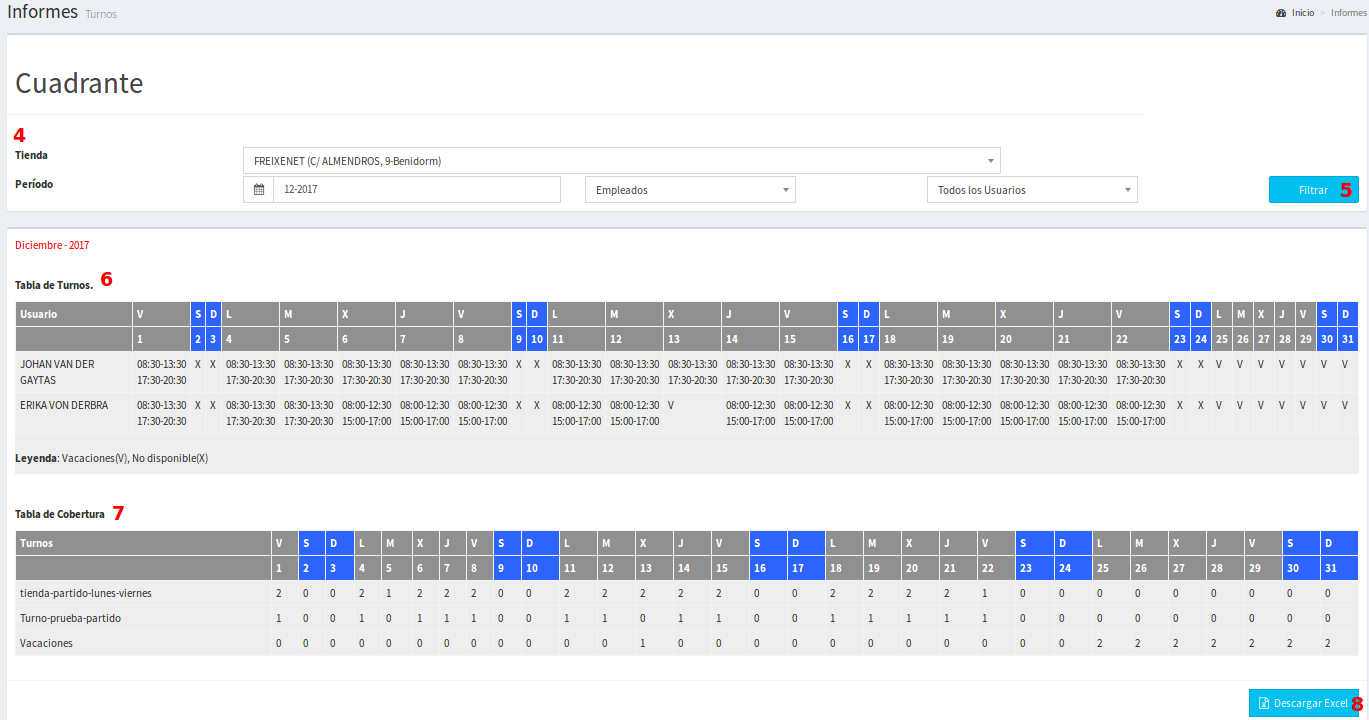Click the tienda-partido-lunes-viernes row label
The height and width of the screenshot is (720, 1369).
[x=86, y=593]
